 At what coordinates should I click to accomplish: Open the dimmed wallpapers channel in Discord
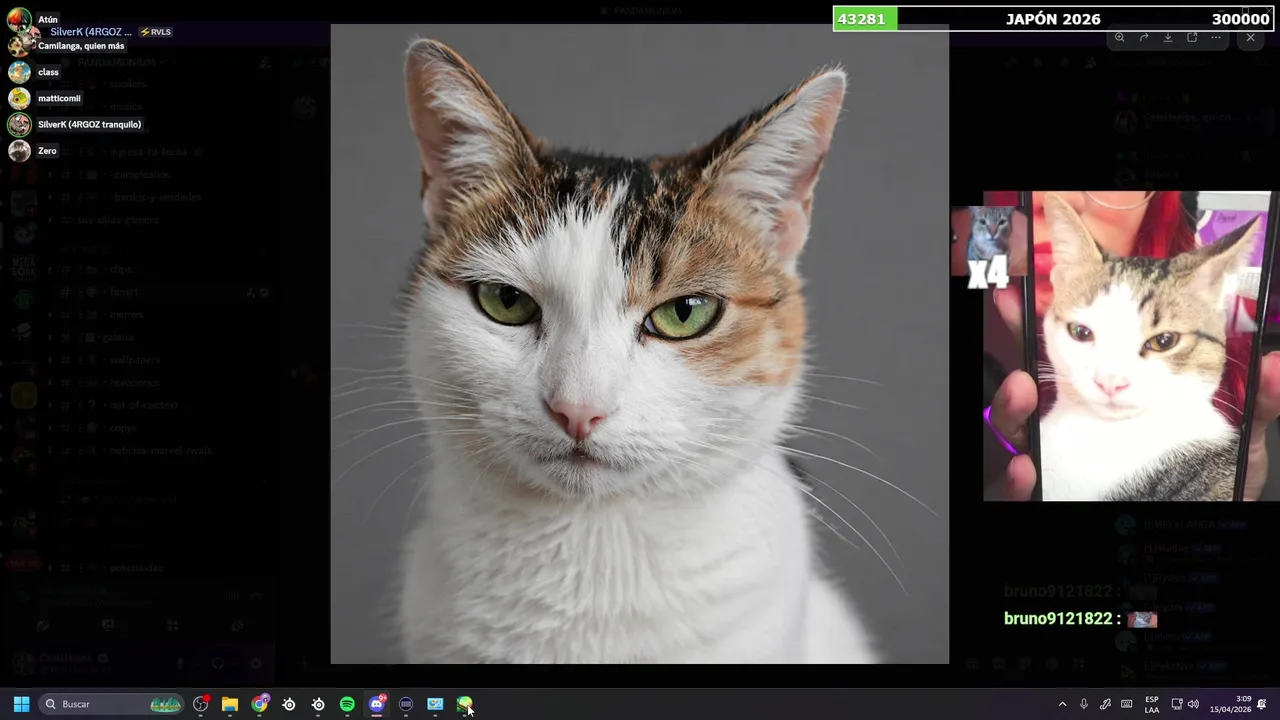pyautogui.click(x=135, y=360)
